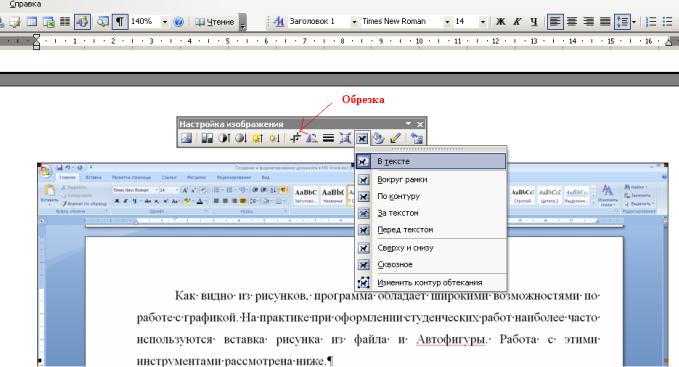This screenshot has height=367, width=679.
Task: Click the first-line indent marker on ruler
Action: (x=36, y=38)
